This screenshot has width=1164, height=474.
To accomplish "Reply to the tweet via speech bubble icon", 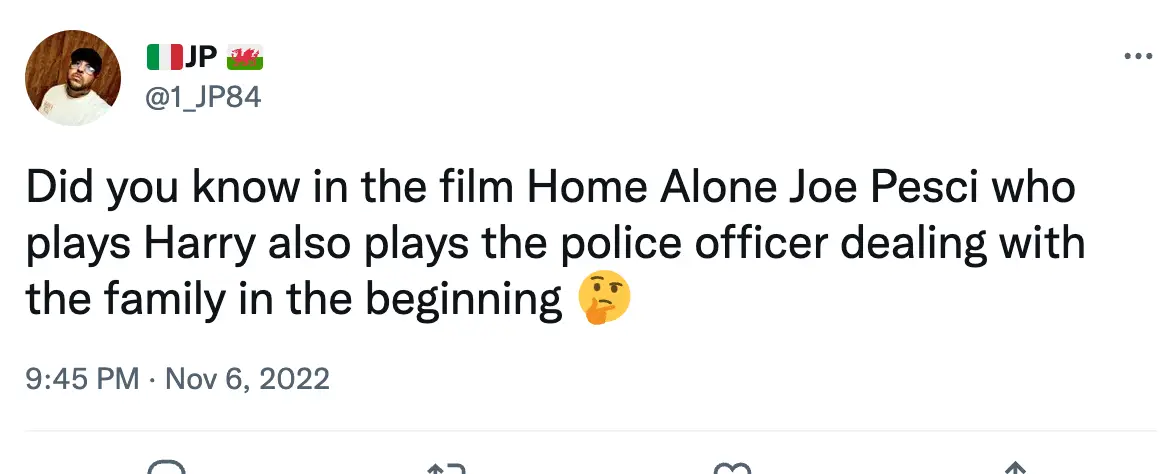I will tap(165, 467).
